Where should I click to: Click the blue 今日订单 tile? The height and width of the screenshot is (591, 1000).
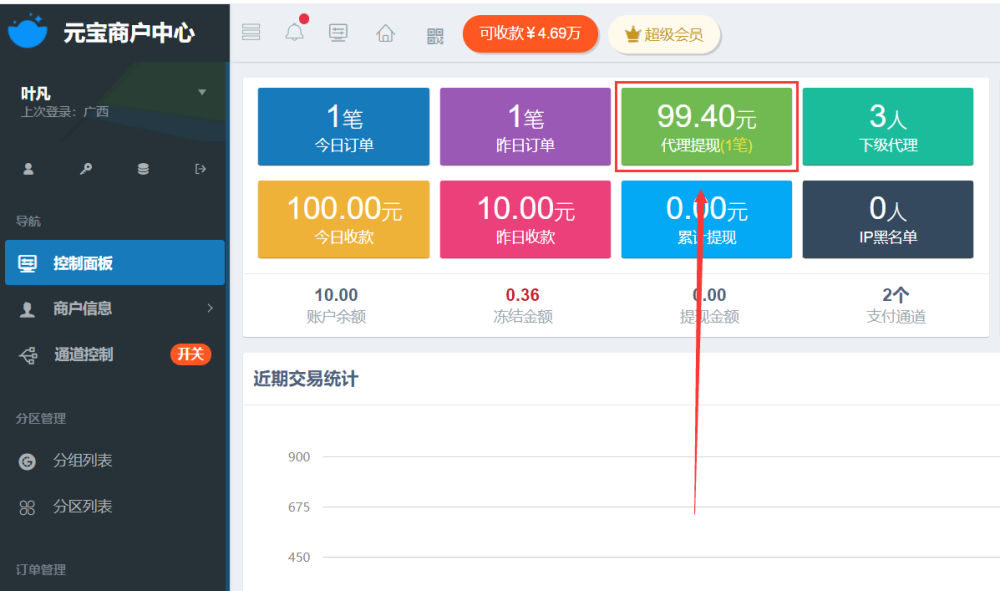(x=344, y=127)
